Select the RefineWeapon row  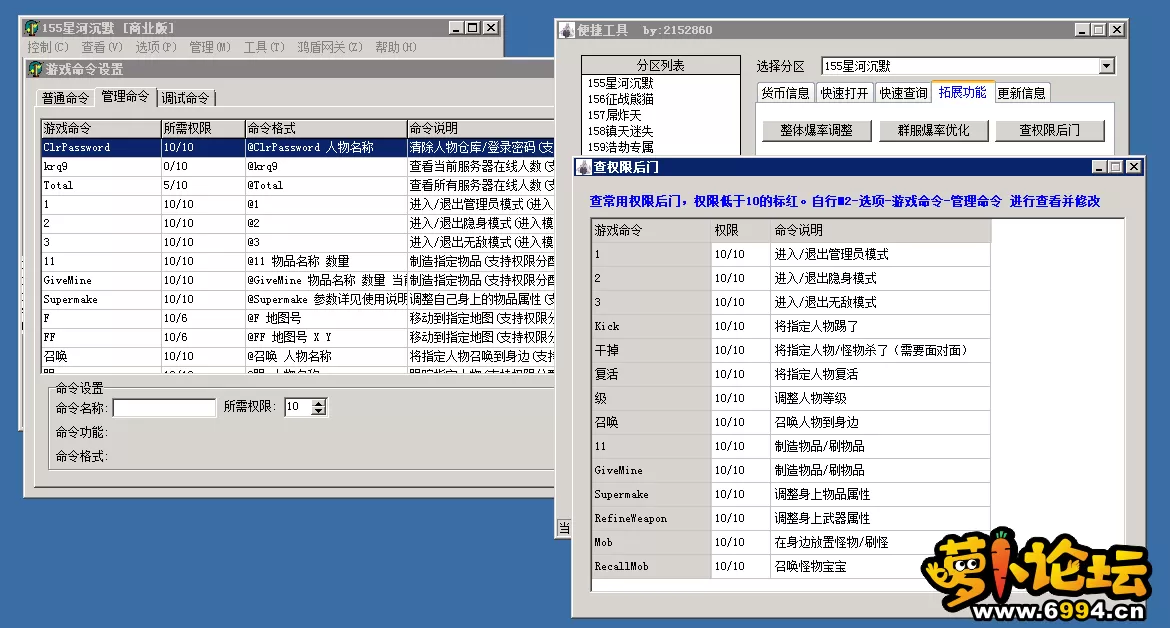tap(791, 518)
